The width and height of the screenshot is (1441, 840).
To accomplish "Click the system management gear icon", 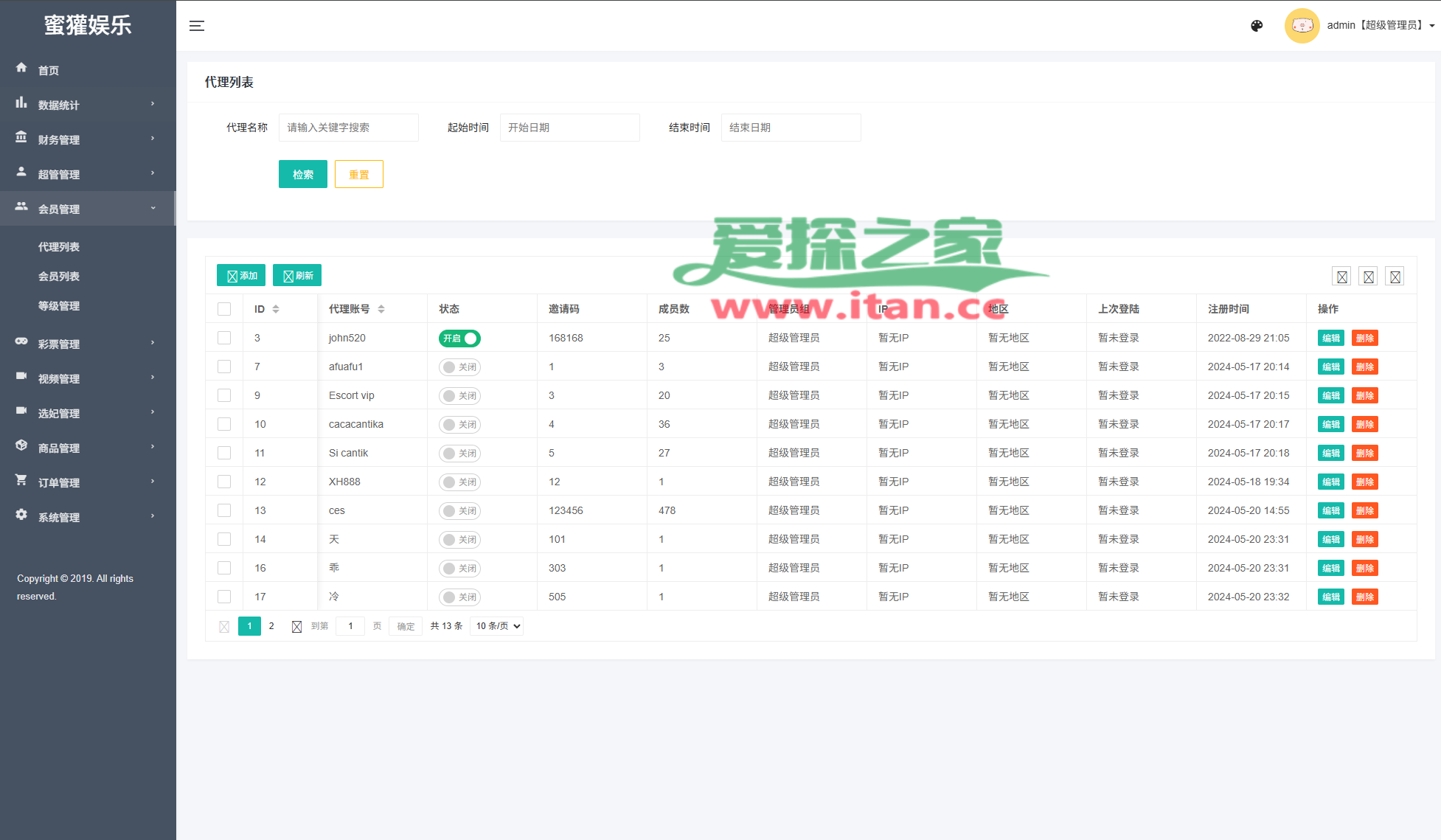I will tap(21, 515).
